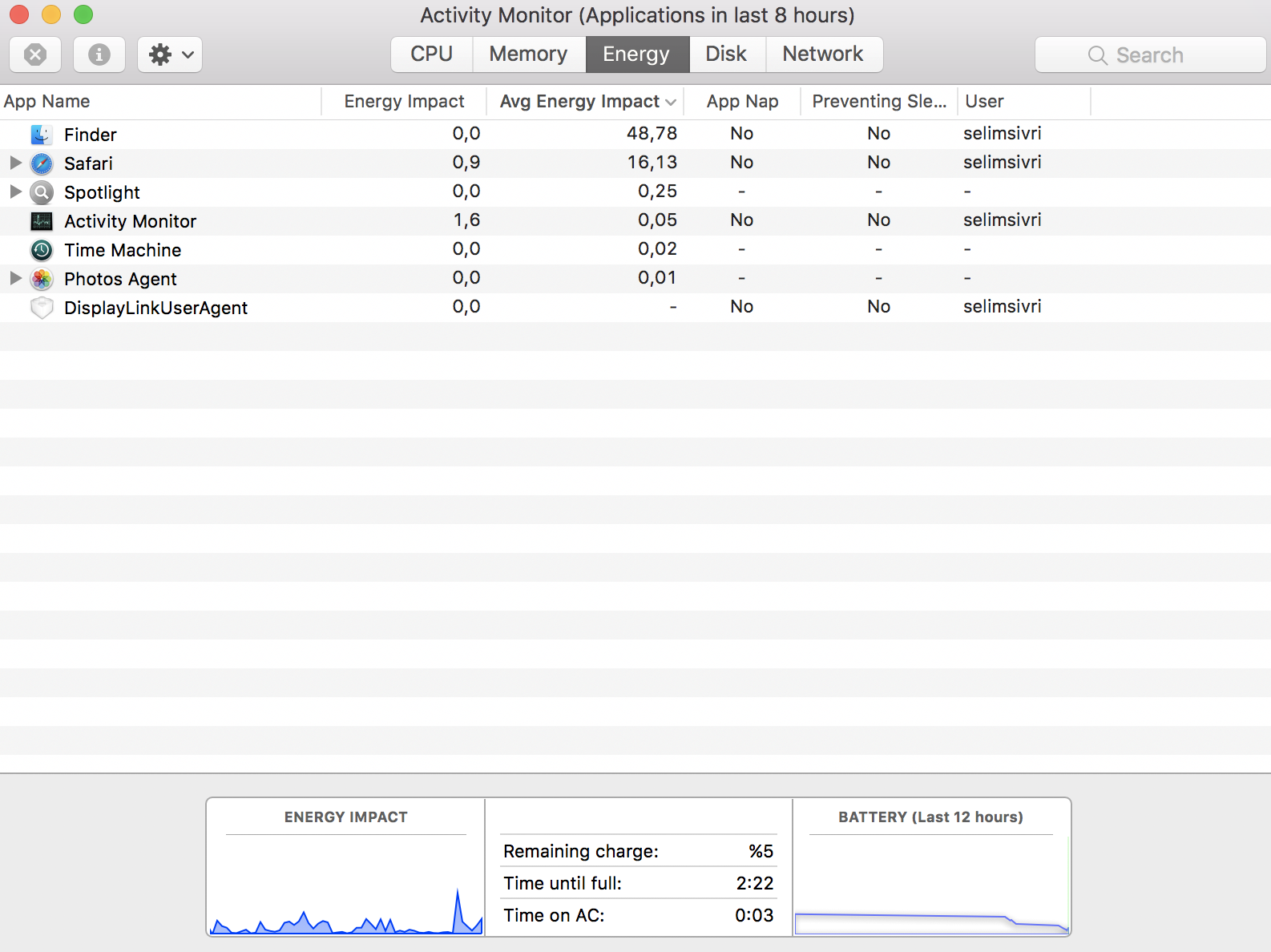Select the Time Machine row name

123,250
